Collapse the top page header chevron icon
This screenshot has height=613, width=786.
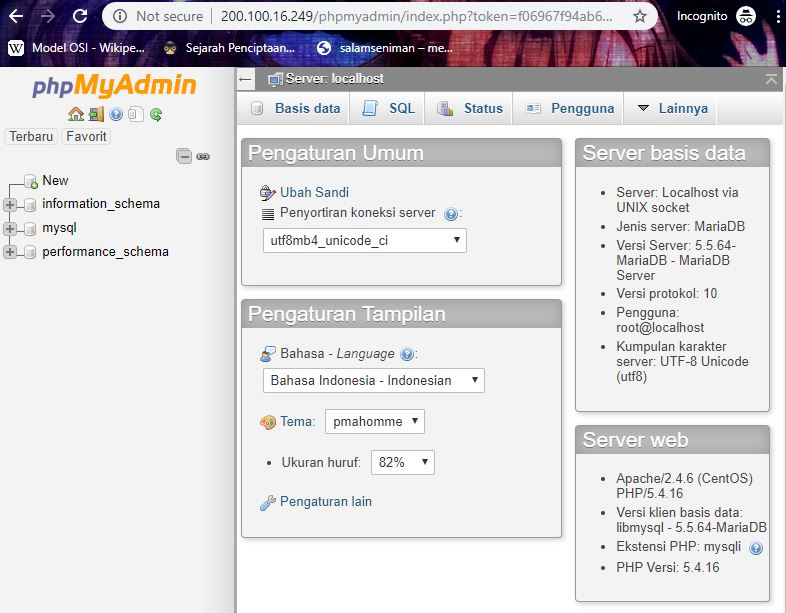[x=771, y=79]
